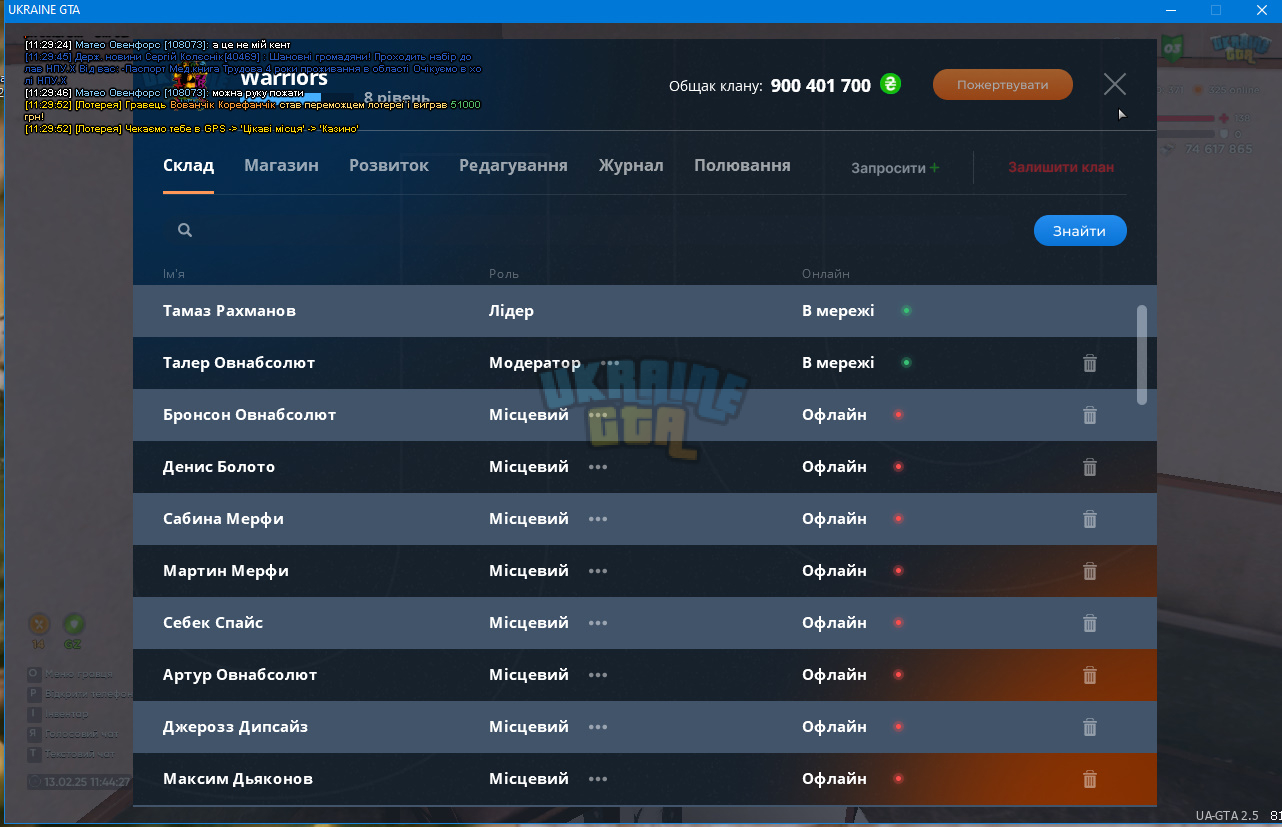The image size is (1282, 827).
Task: Open role options for Модератор Талер Овнабсолют
Action: pos(610,363)
